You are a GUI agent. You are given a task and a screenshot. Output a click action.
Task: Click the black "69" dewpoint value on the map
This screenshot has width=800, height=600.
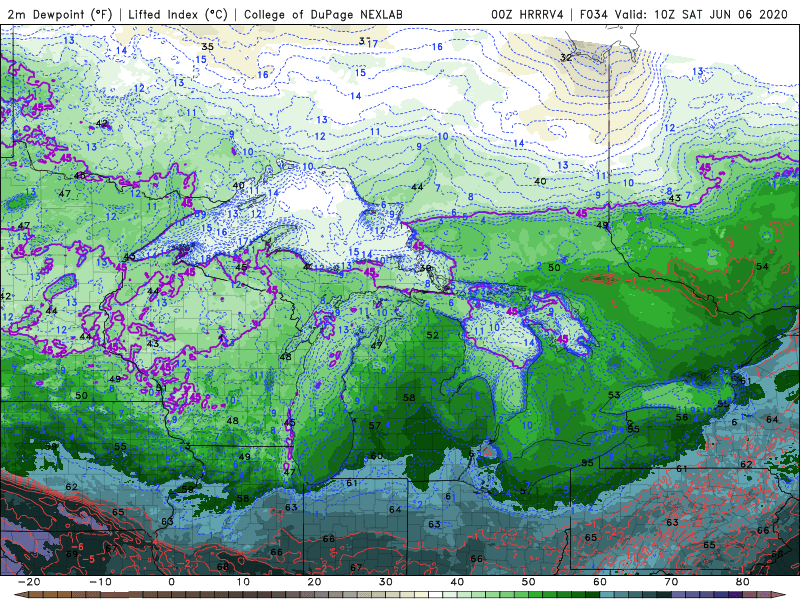(71, 554)
